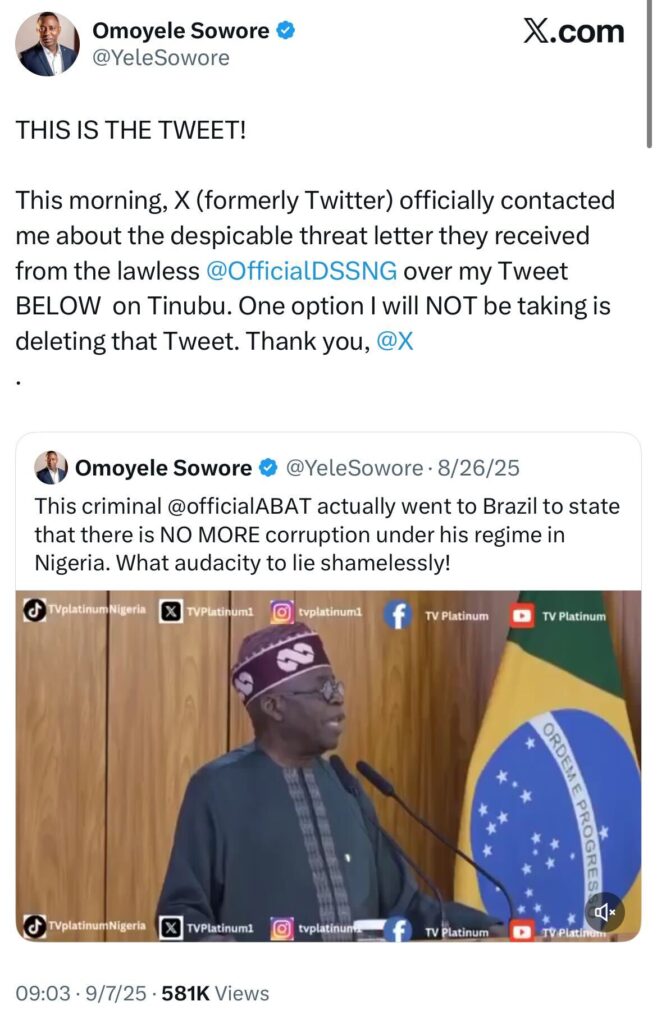Play the quoted tweet's video thumbnail
Image resolution: width=657 pixels, height=1024 pixels.
(328, 765)
